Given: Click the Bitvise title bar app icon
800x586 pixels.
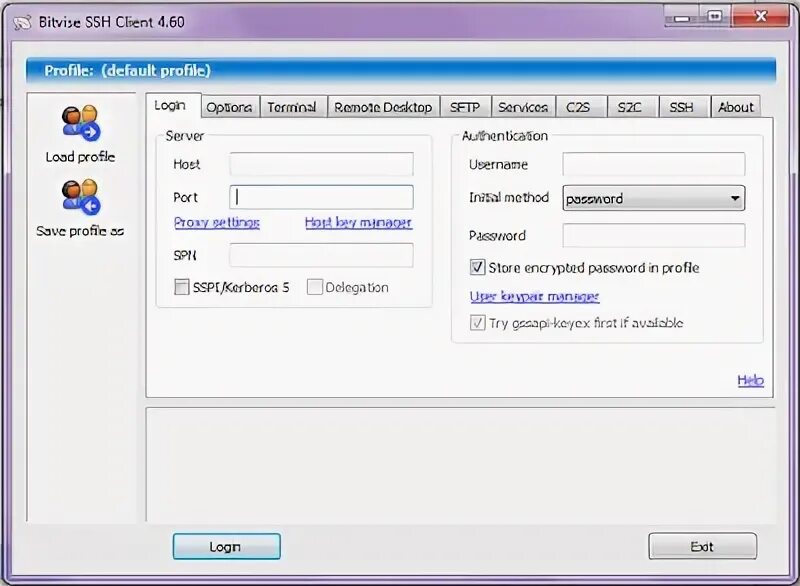Looking at the screenshot, I should coord(22,23).
